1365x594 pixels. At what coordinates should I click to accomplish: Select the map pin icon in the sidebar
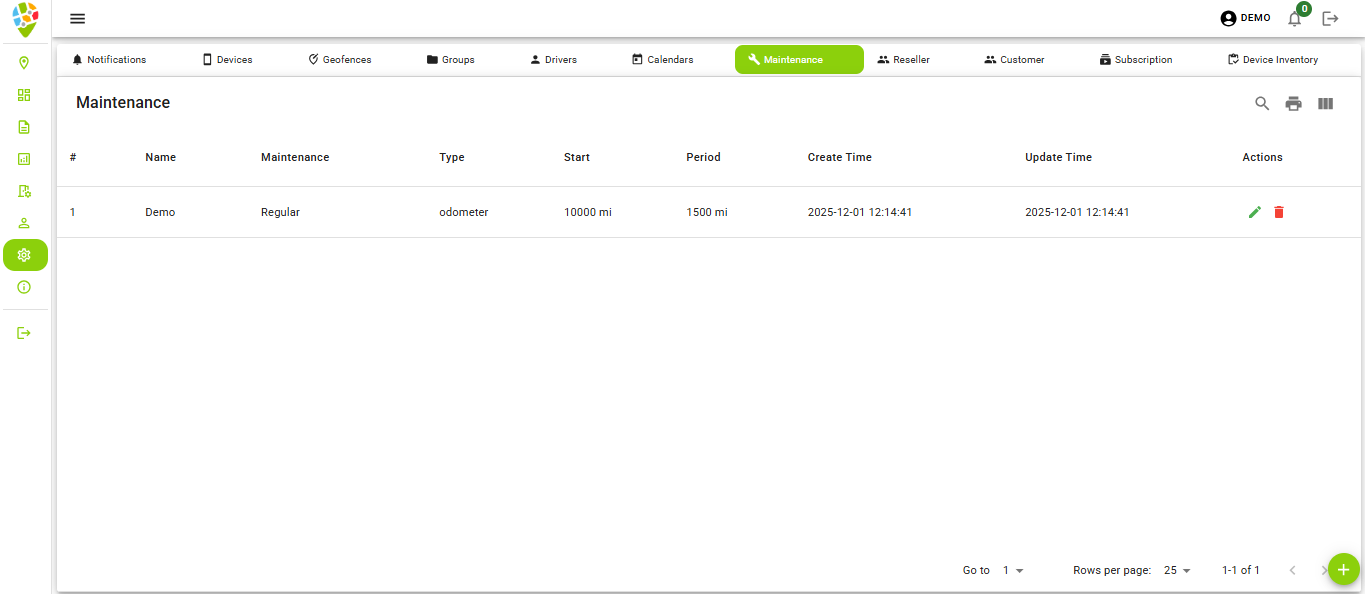tap(24, 63)
